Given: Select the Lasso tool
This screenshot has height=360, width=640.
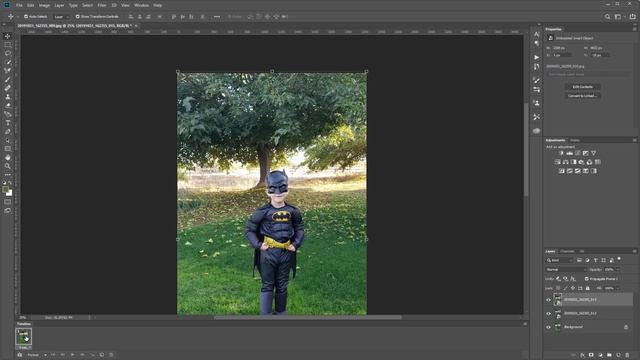Looking at the screenshot, I should tap(7, 53).
